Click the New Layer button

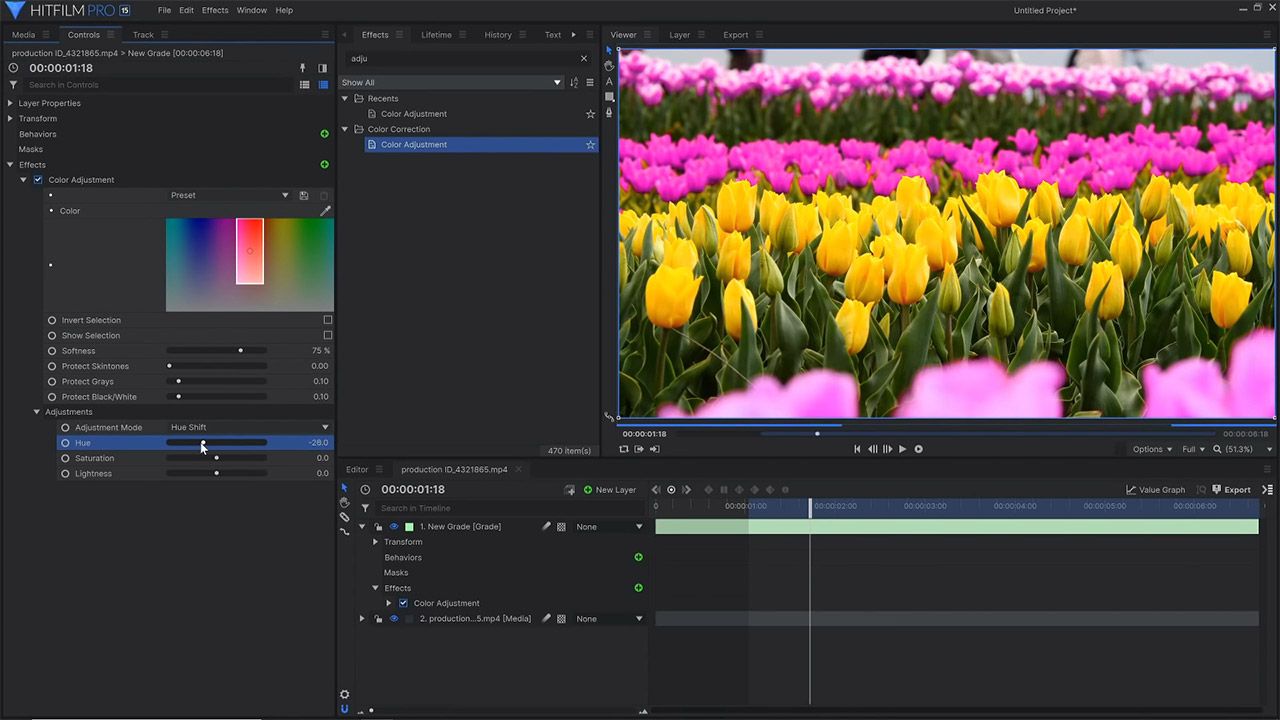click(610, 490)
